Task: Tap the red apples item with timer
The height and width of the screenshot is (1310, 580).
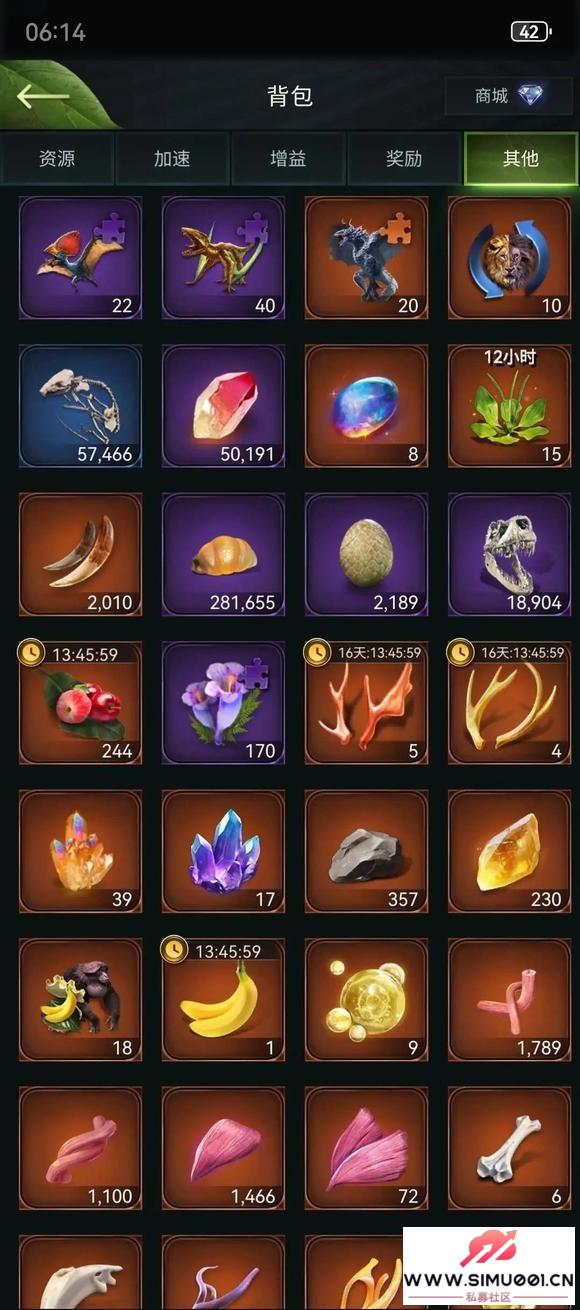Action: [80, 703]
